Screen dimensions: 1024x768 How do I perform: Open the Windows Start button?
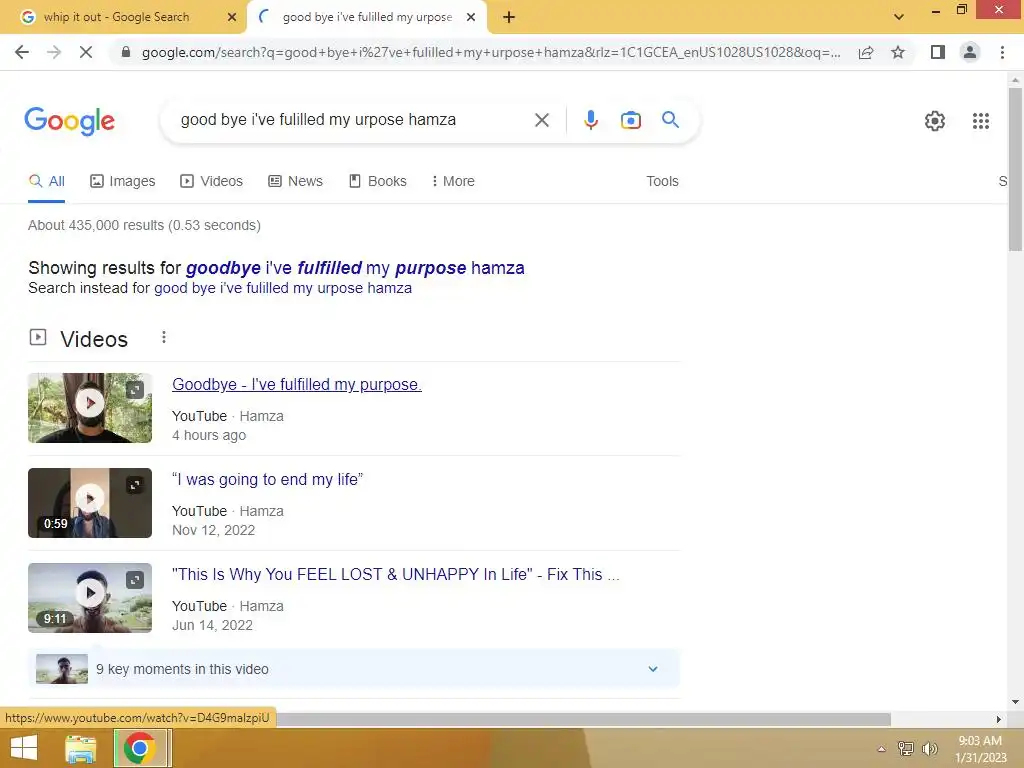click(24, 748)
